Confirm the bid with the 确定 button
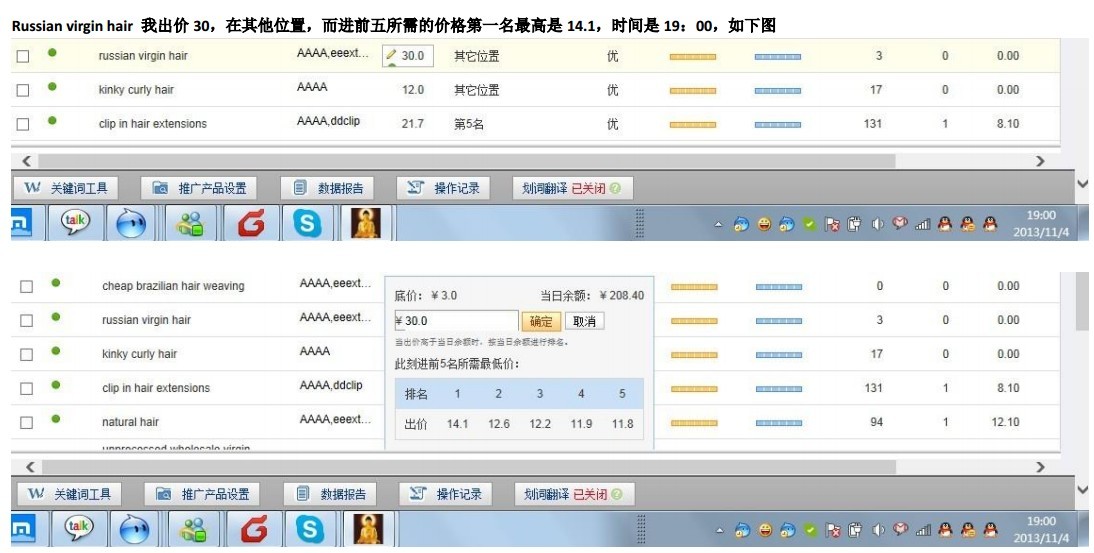Image resolution: width=1094 pixels, height=553 pixels. click(541, 321)
